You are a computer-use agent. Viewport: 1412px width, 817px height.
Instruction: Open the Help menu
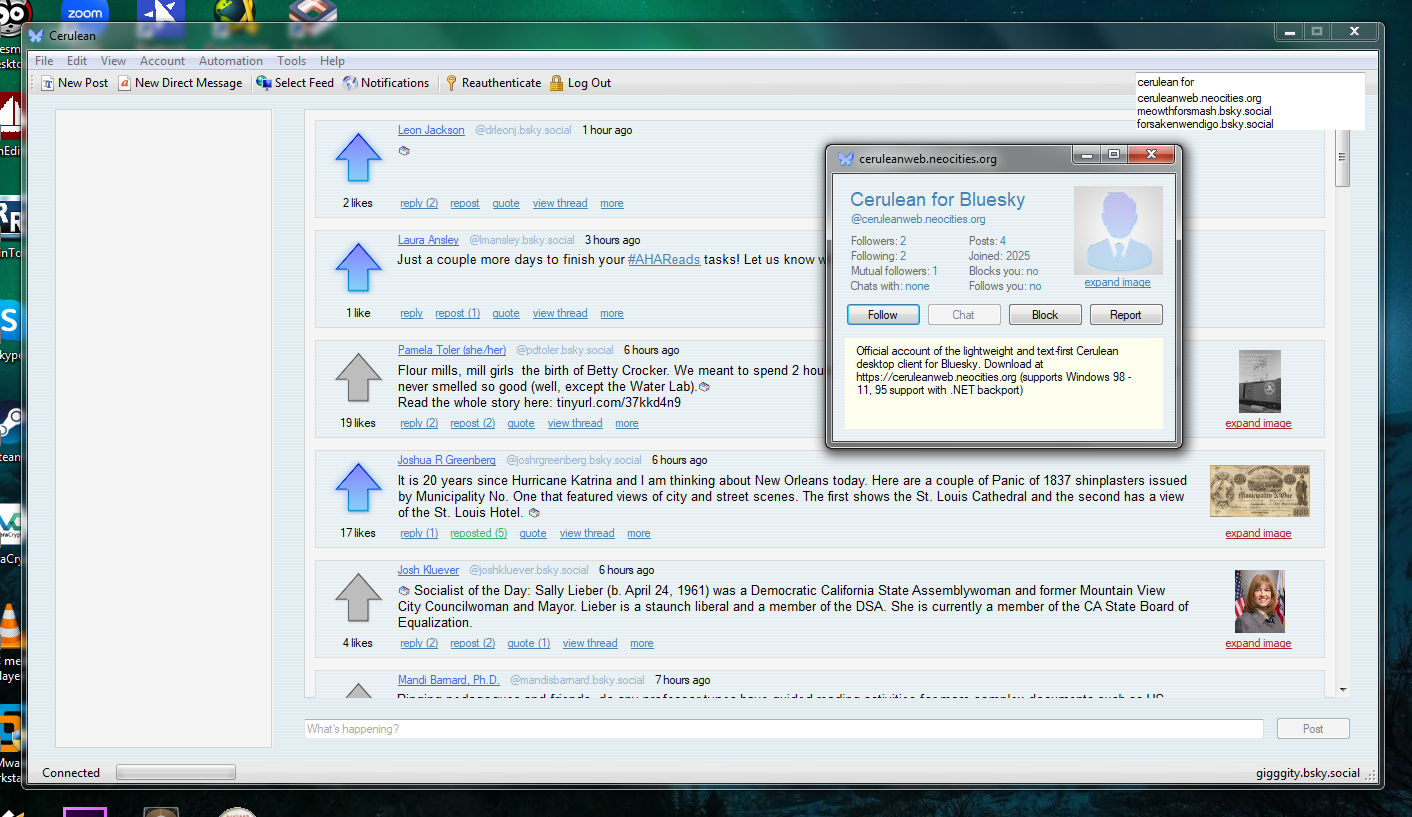(x=332, y=61)
